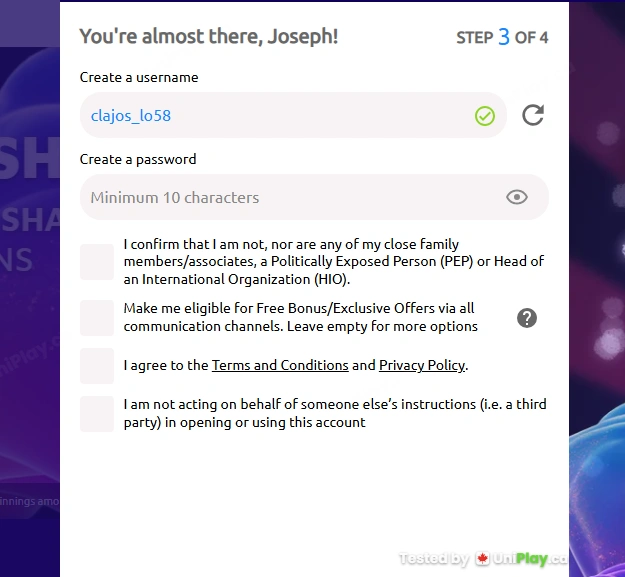Check the PEP/HIO confirmation checkbox
Screen dimensions: 625x577
point(97,262)
